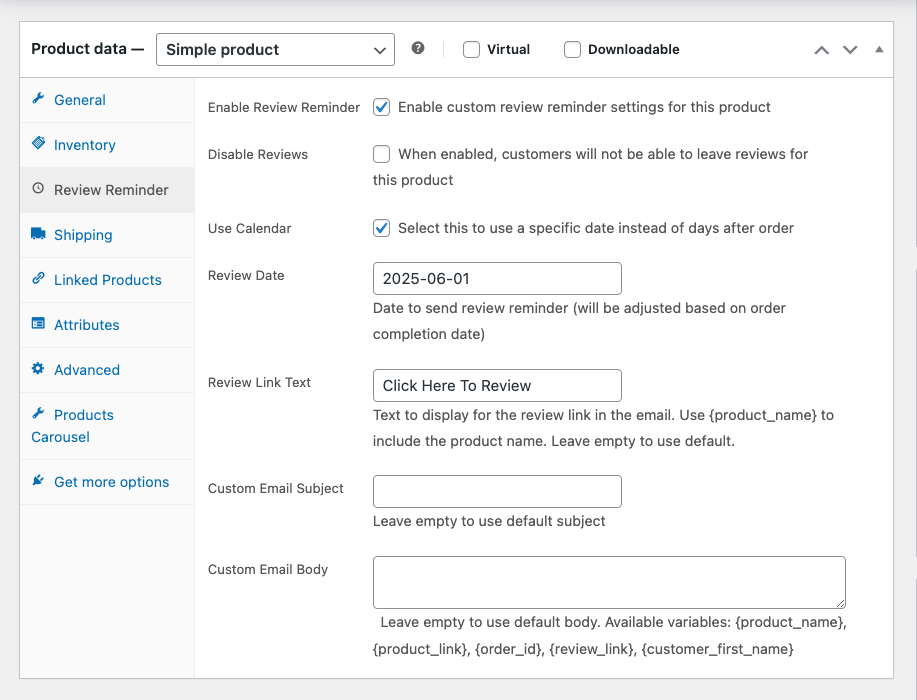Click the Shipping truck icon
The image size is (917, 700).
click(38, 234)
